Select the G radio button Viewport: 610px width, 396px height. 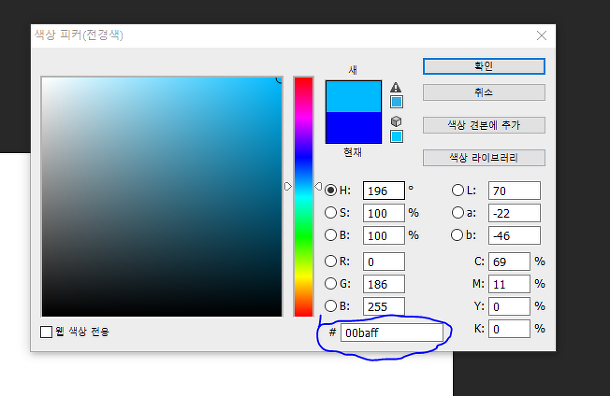(x=331, y=283)
